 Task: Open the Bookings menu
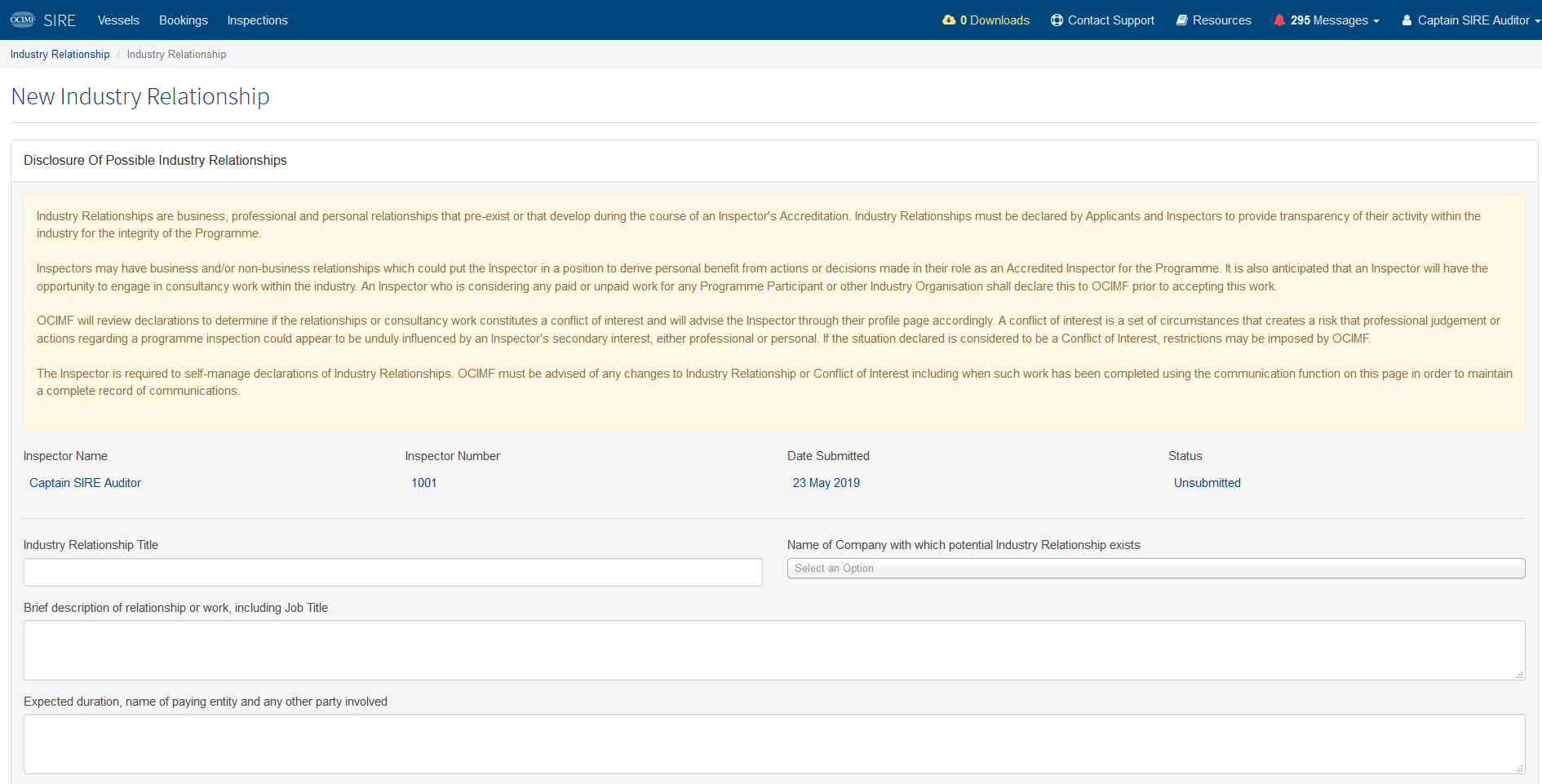tap(184, 20)
